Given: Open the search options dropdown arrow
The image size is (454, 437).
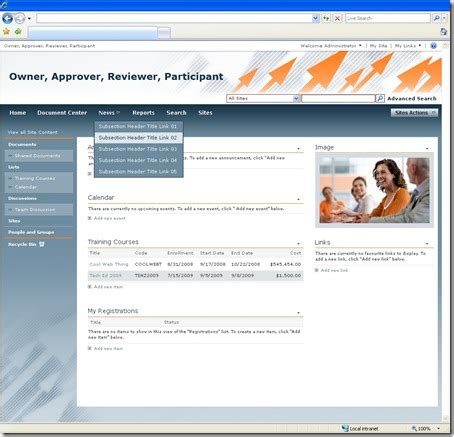Looking at the screenshot, I should pos(444,18).
